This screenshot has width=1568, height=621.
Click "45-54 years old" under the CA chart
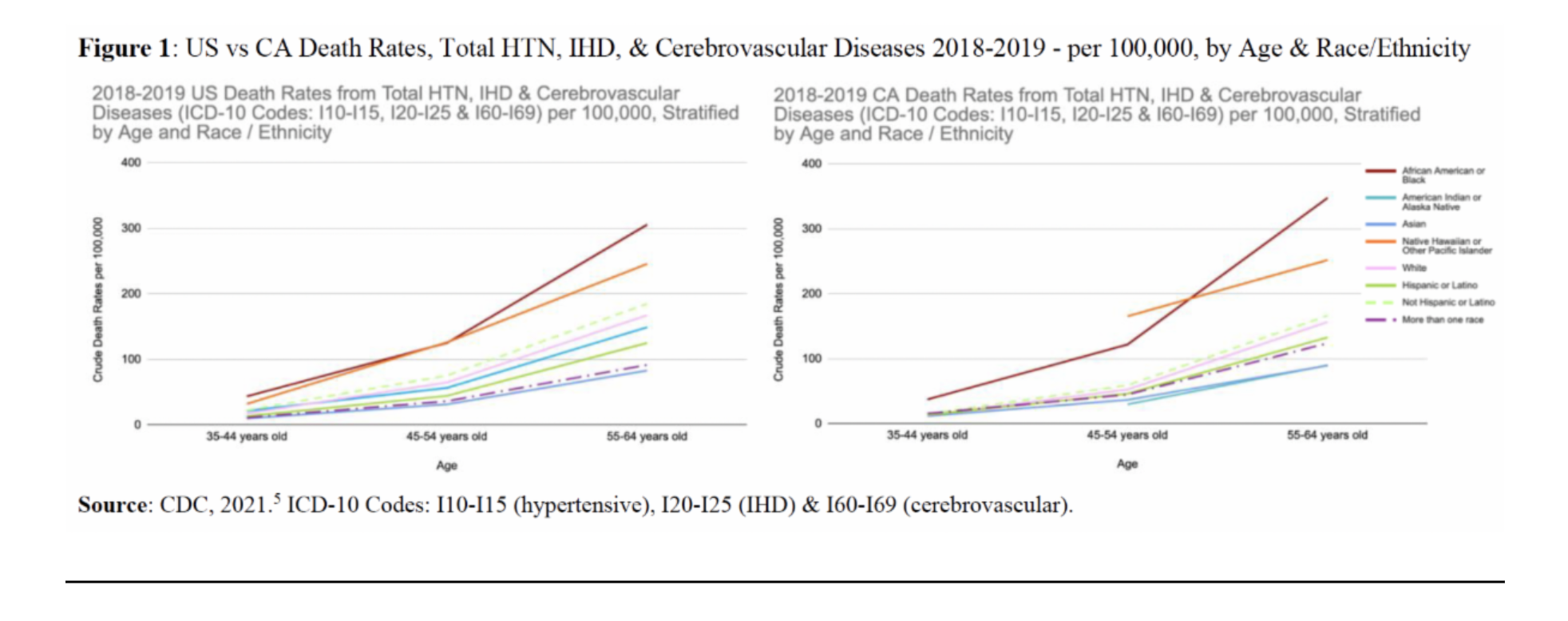tap(1127, 435)
